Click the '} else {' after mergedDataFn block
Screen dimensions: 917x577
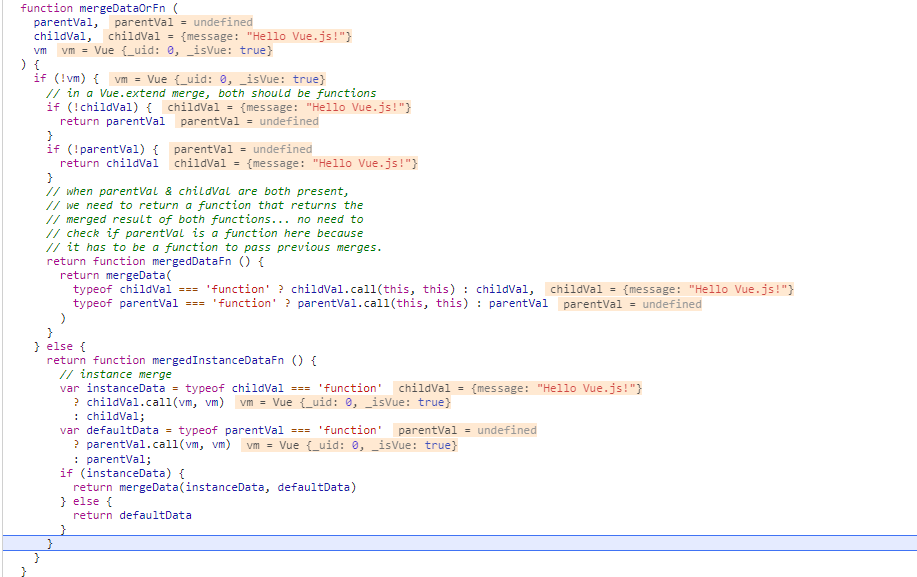point(60,346)
